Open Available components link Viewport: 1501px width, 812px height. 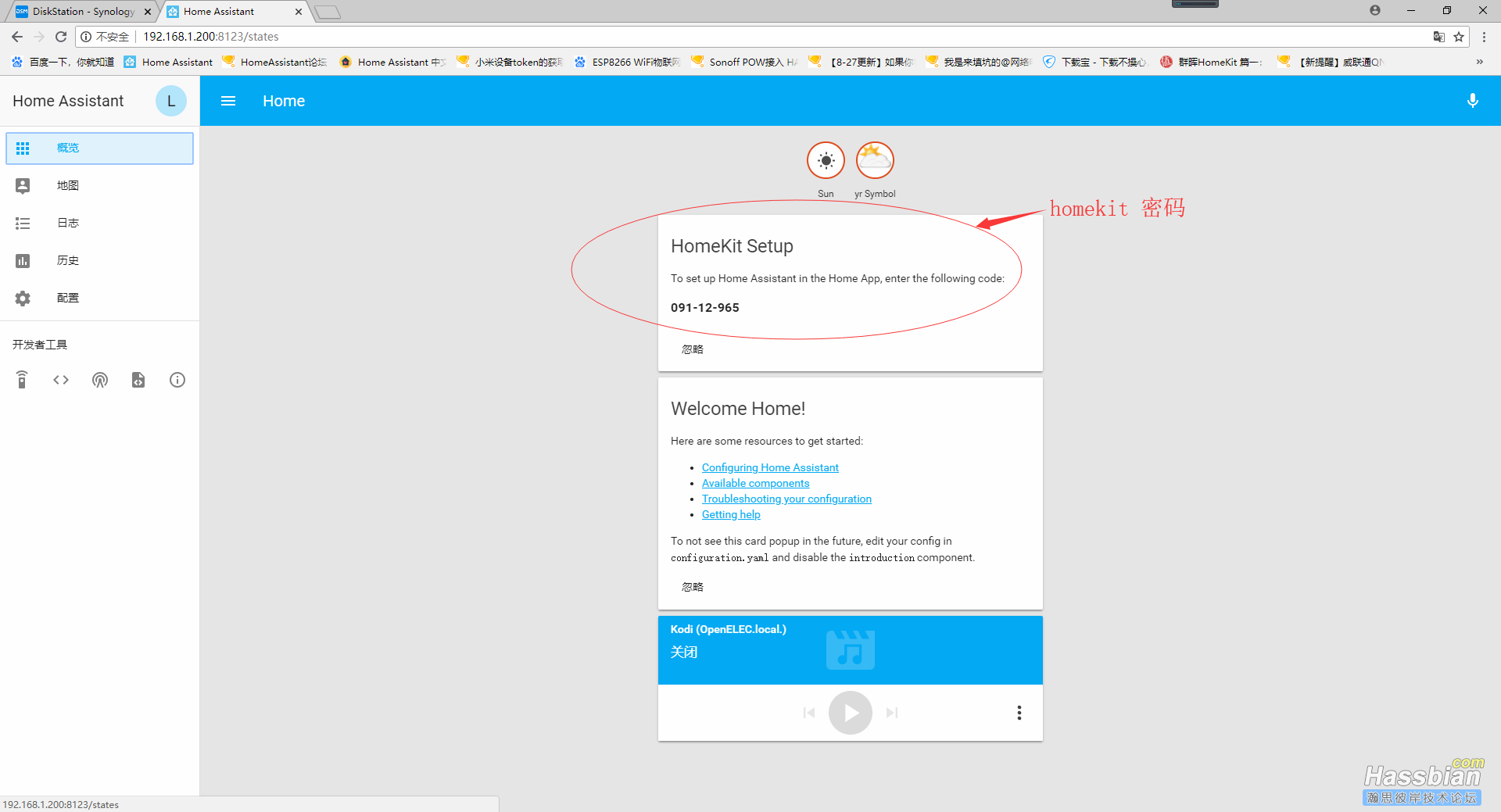click(x=755, y=483)
